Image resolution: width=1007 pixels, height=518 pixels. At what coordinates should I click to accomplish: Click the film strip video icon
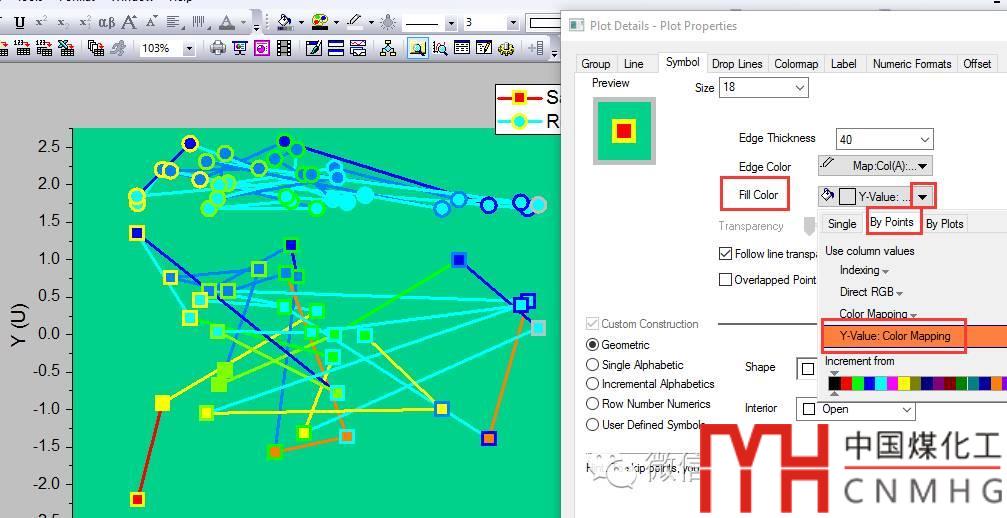pyautogui.click(x=284, y=47)
